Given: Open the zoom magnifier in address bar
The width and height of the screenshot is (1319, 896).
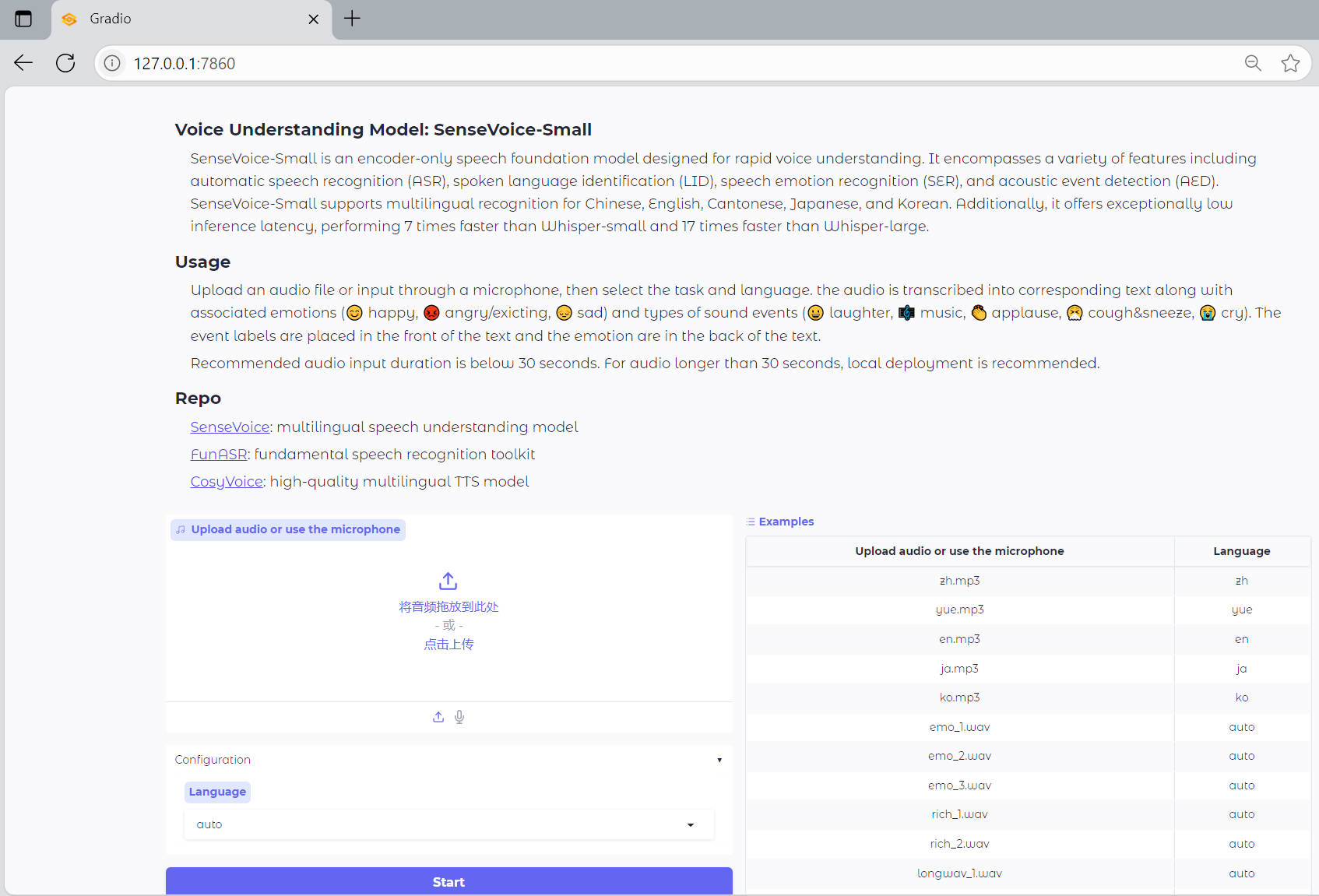Looking at the screenshot, I should (1253, 63).
